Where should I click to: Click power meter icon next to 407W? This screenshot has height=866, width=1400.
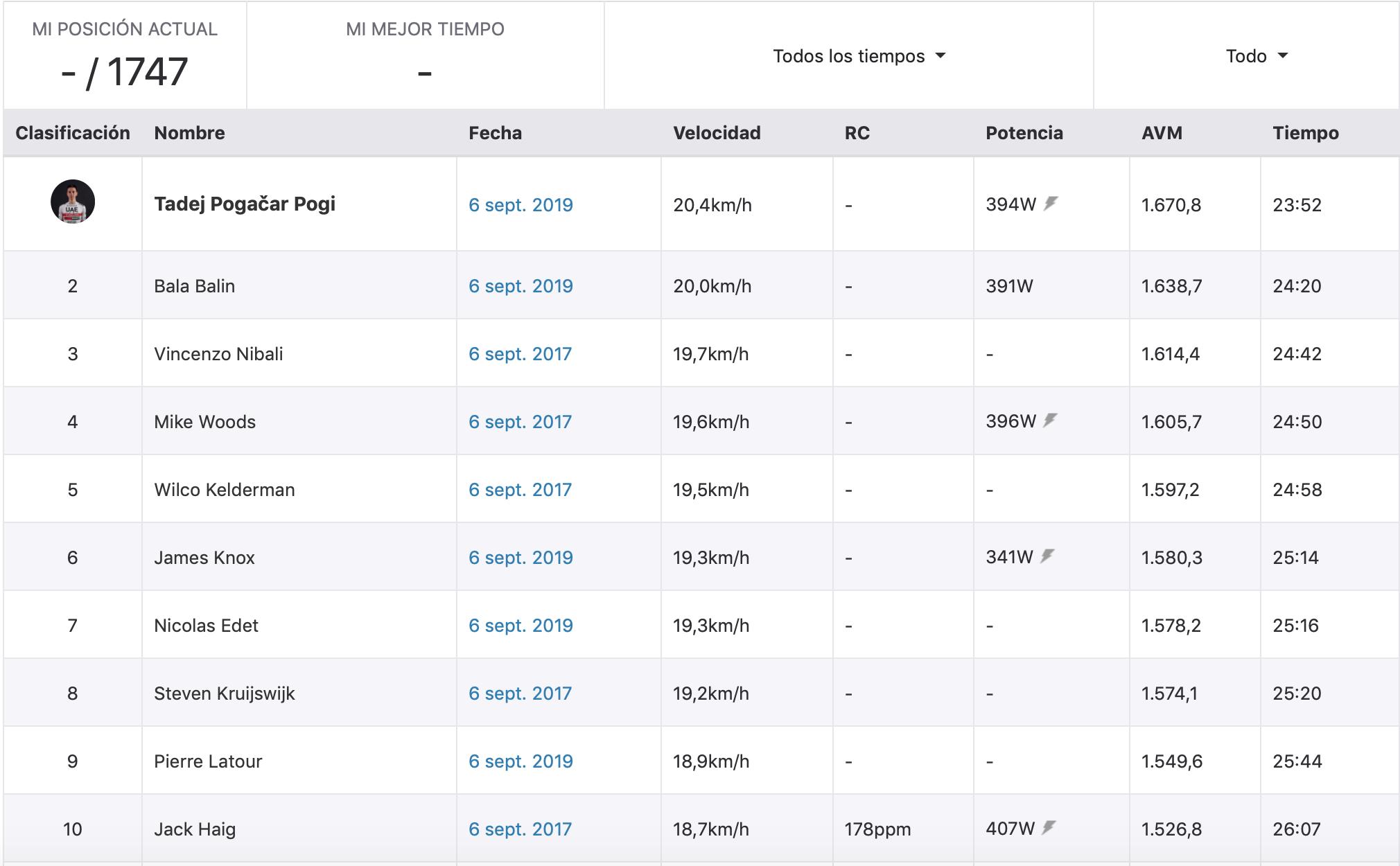click(x=1049, y=828)
